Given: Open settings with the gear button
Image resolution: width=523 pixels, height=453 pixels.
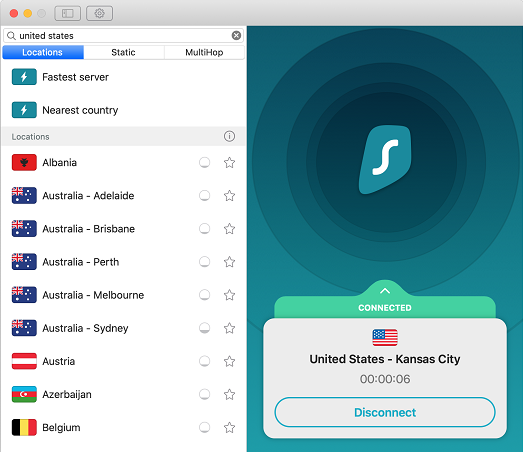Looking at the screenshot, I should click(99, 13).
